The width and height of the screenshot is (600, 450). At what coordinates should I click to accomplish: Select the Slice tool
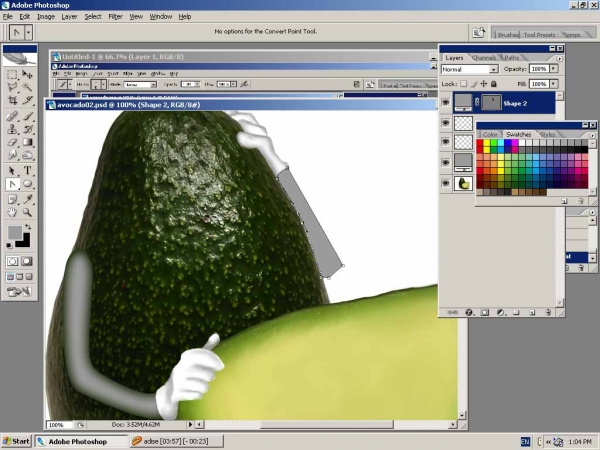pos(27,100)
